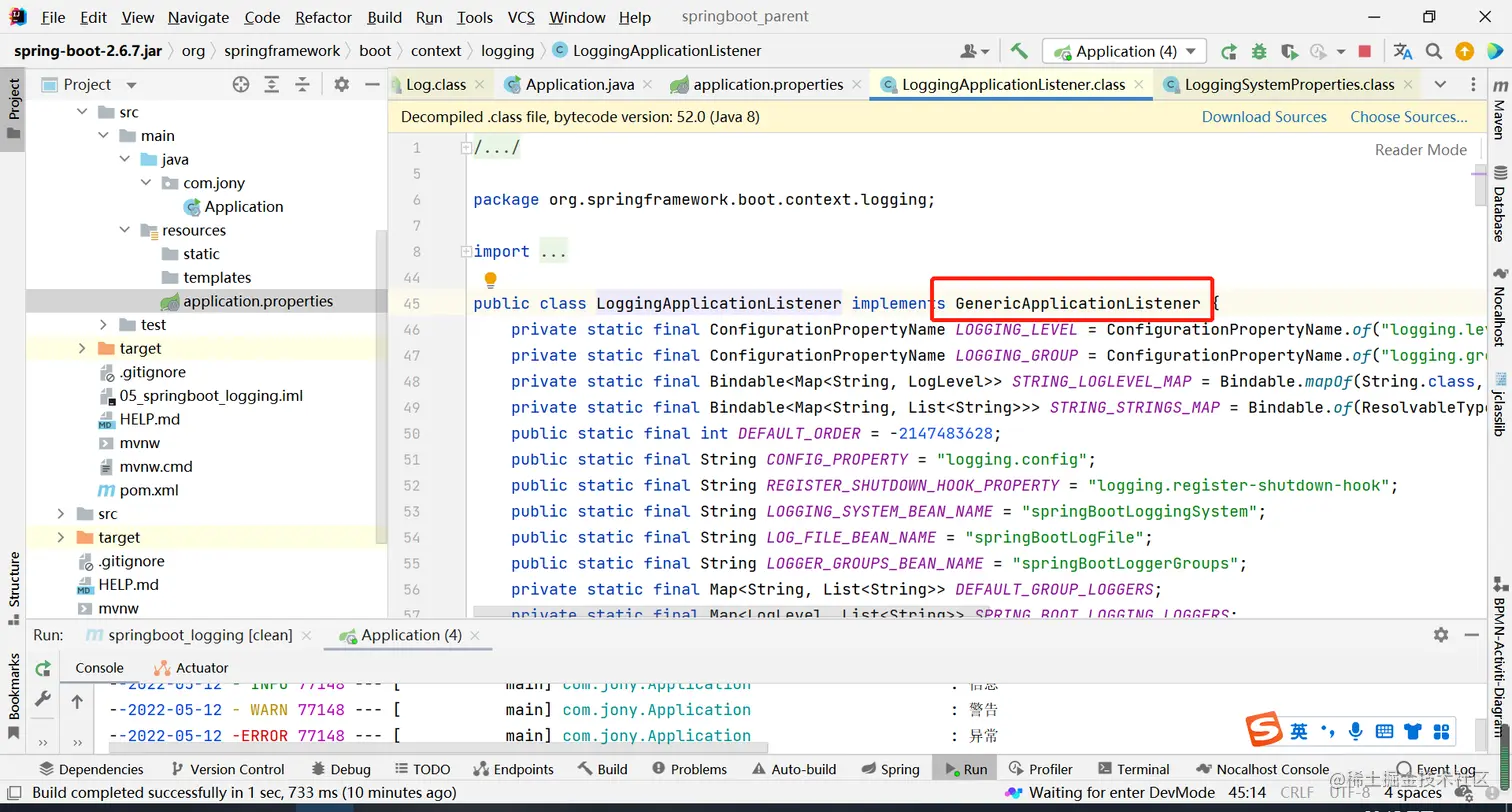
Task: Open the TODO tool window
Action: [x=422, y=770]
